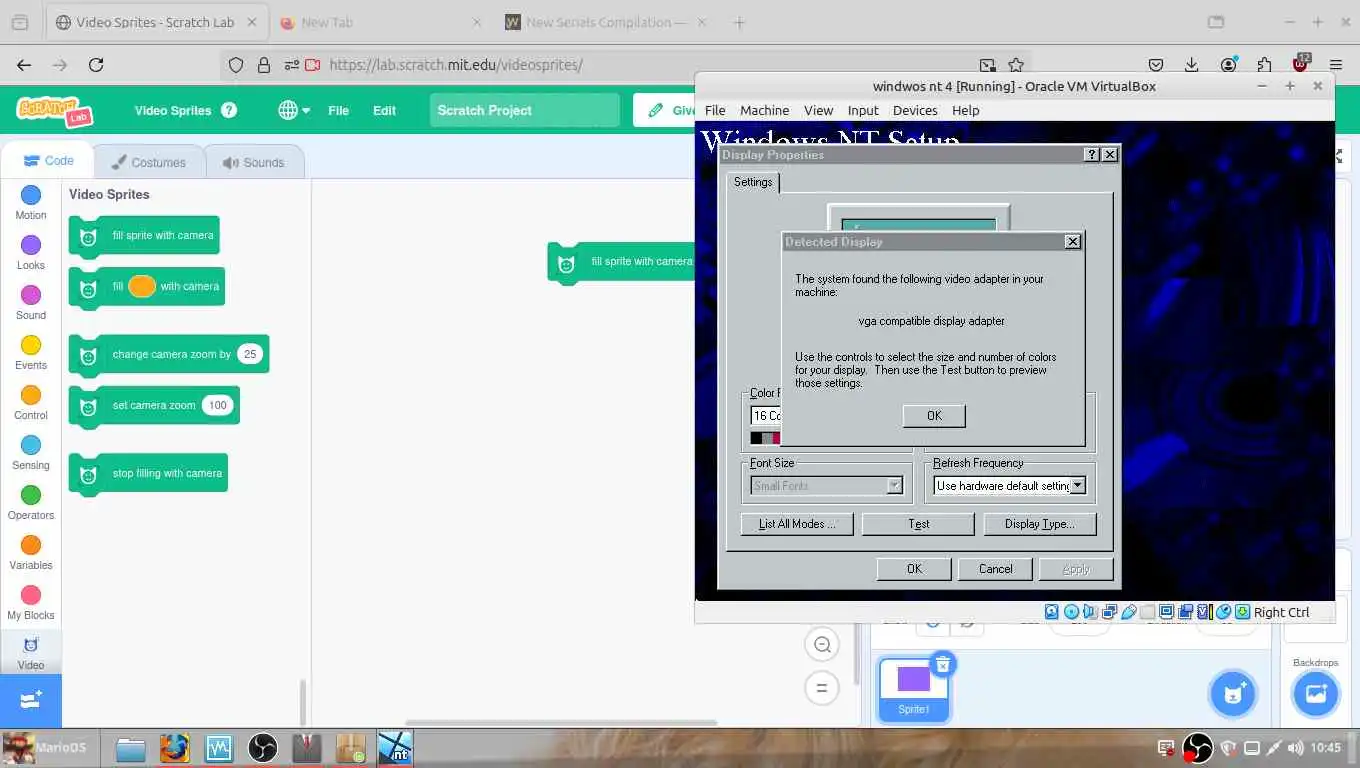Open OBS Studio from the taskbar
1360x768 pixels.
click(263, 748)
